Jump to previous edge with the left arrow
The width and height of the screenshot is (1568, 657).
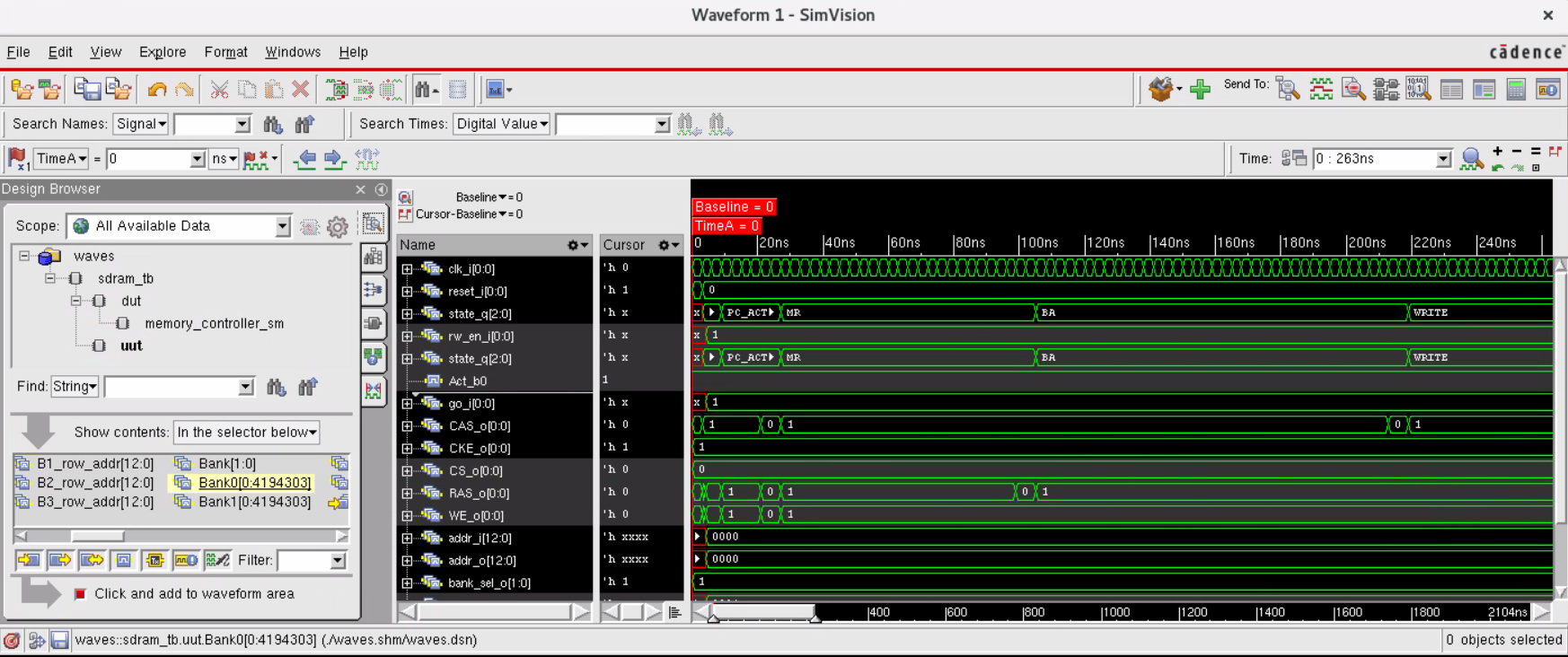tap(305, 159)
